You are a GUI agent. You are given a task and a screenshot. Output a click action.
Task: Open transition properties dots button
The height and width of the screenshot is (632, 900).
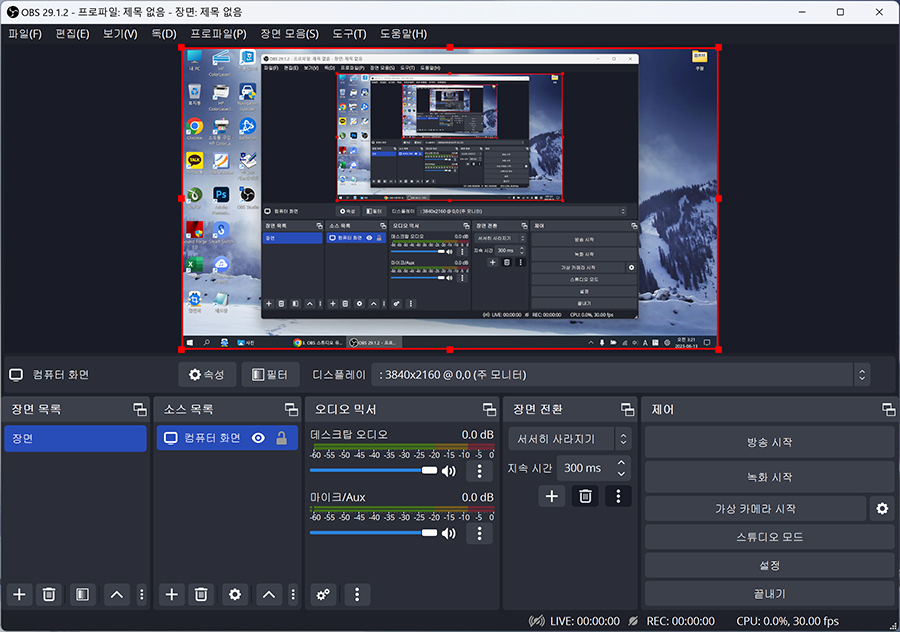tap(618, 496)
